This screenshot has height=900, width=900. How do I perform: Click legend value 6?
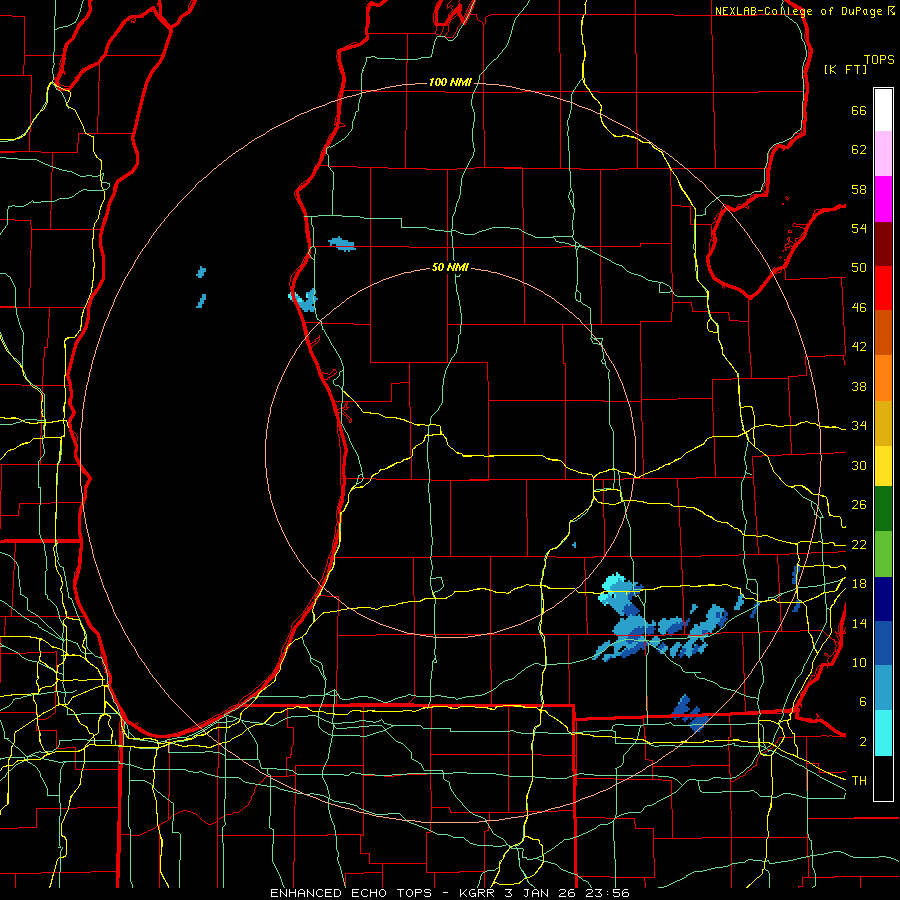click(x=863, y=702)
